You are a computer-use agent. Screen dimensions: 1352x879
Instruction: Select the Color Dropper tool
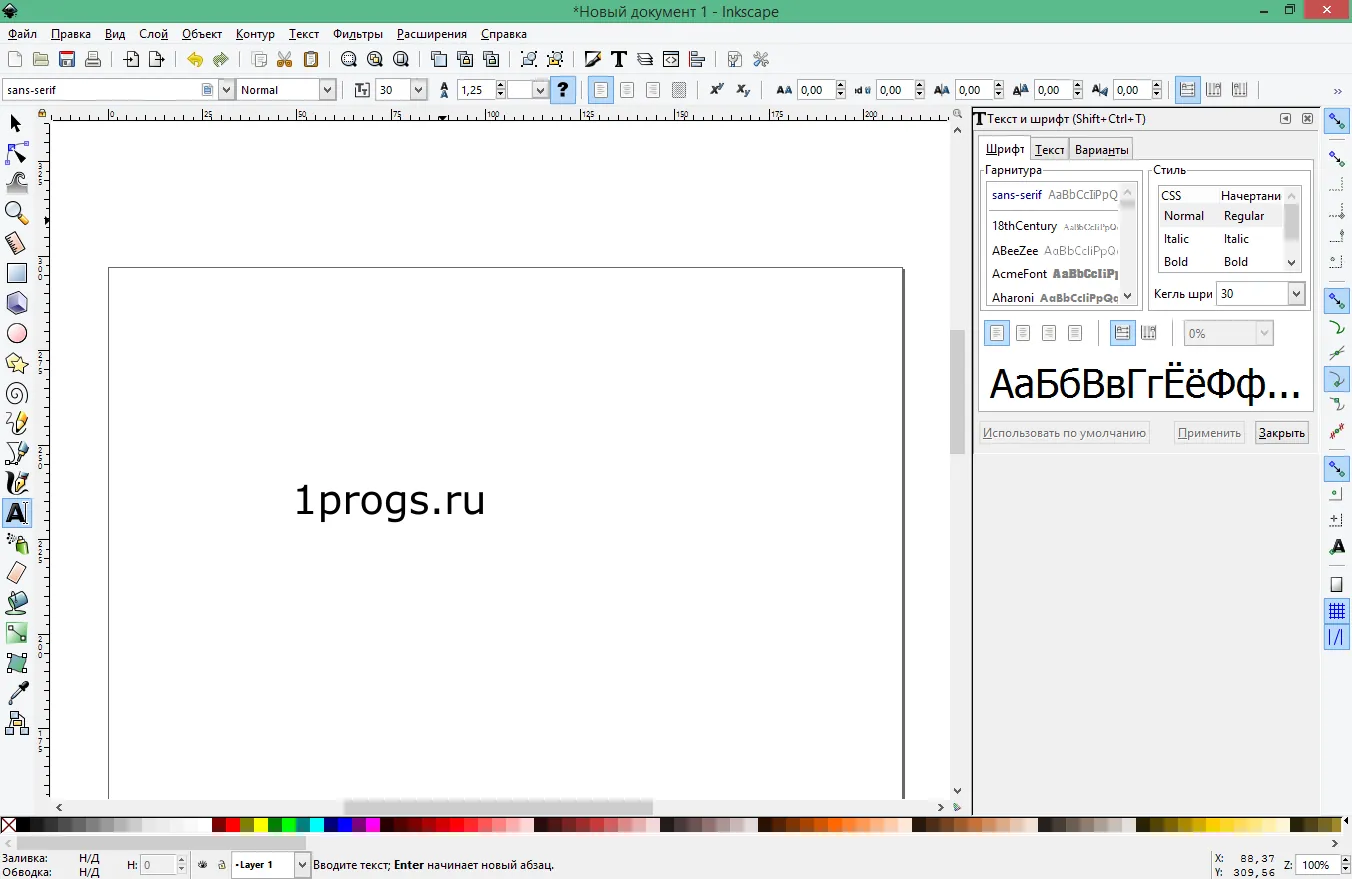pos(16,693)
